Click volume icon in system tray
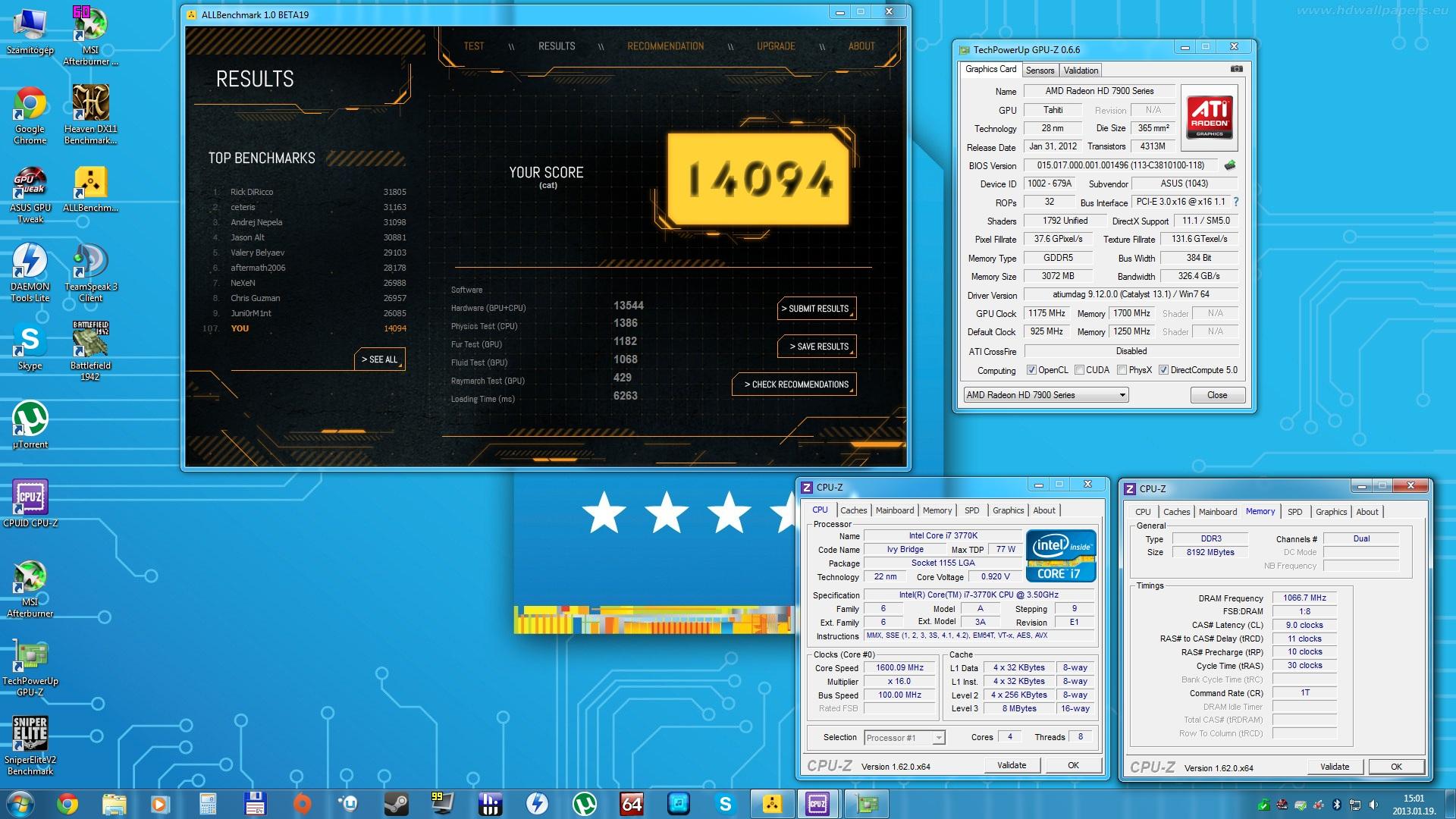The height and width of the screenshot is (819, 1456). pyautogui.click(x=1373, y=805)
